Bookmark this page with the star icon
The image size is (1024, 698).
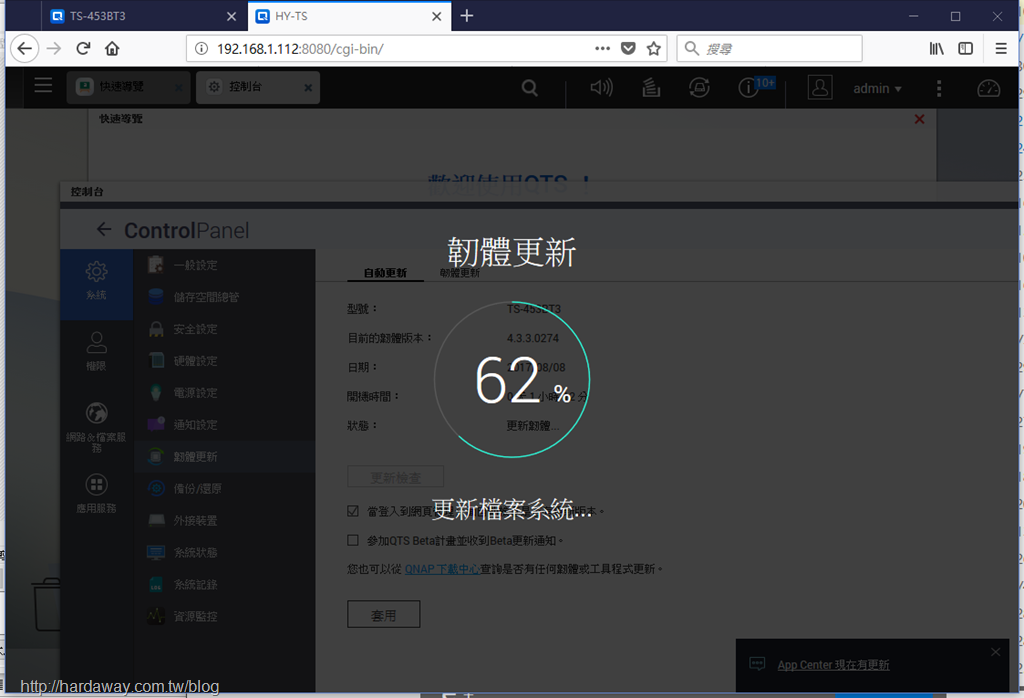point(654,48)
